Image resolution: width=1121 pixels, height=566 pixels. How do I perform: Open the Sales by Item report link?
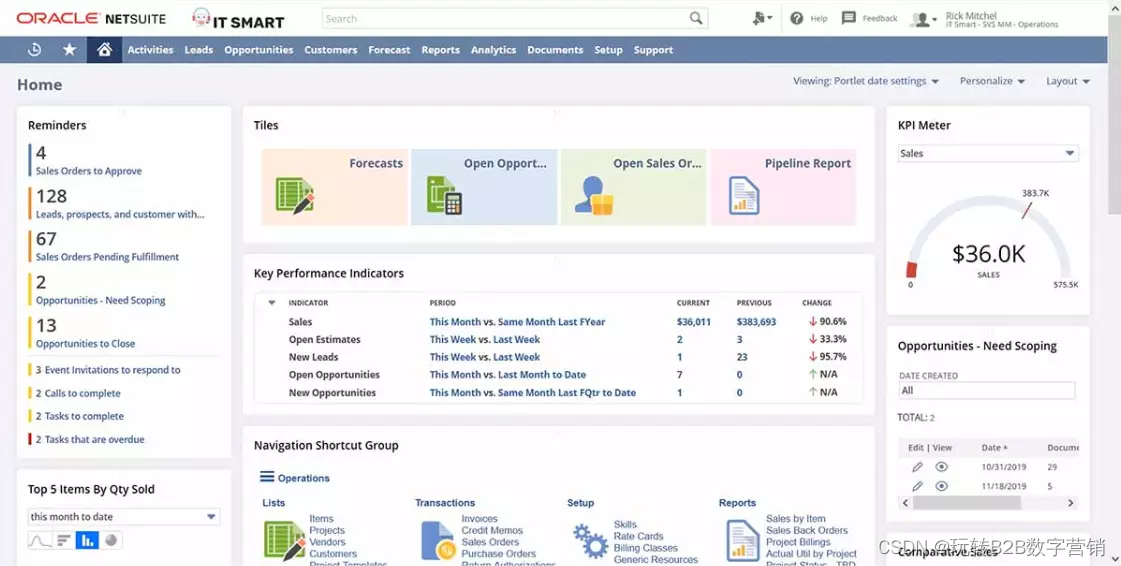(796, 519)
